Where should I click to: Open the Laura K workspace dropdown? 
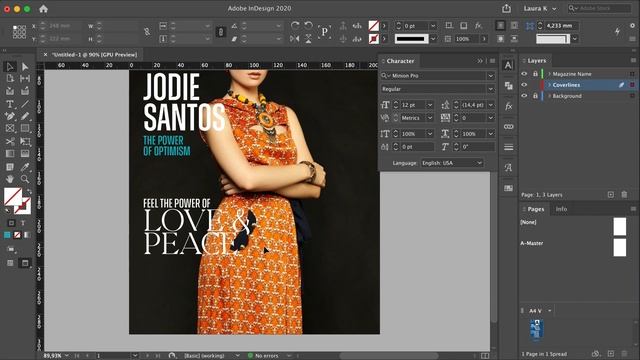(x=540, y=9)
